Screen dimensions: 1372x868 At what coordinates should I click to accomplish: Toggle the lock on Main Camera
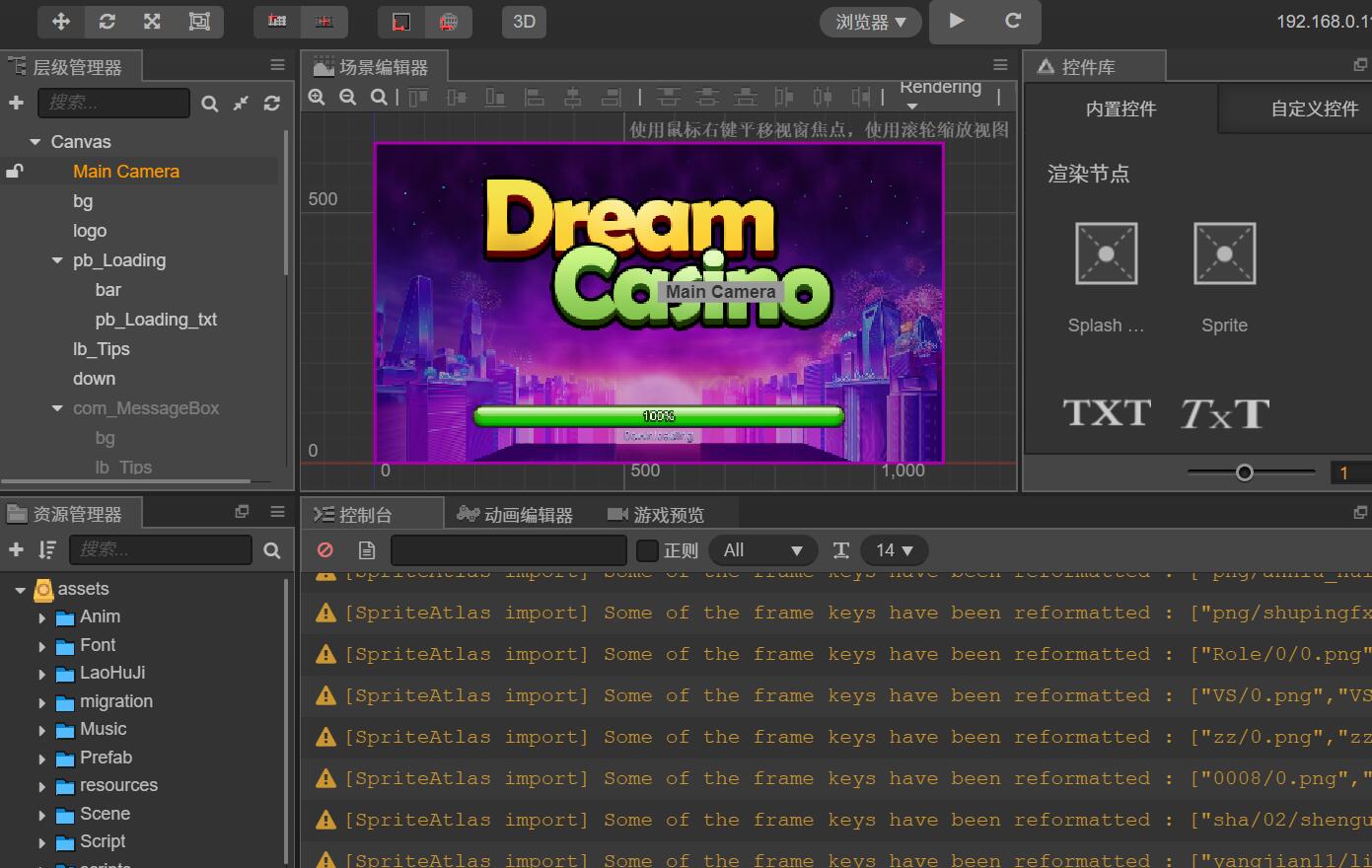[x=15, y=172]
